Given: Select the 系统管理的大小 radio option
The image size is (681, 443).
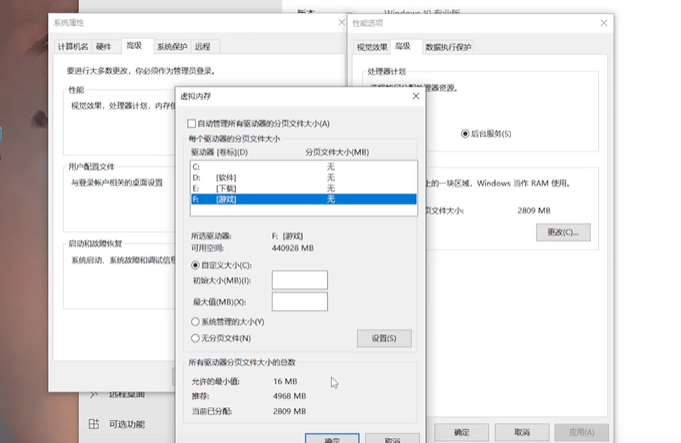Looking at the screenshot, I should coord(194,322).
